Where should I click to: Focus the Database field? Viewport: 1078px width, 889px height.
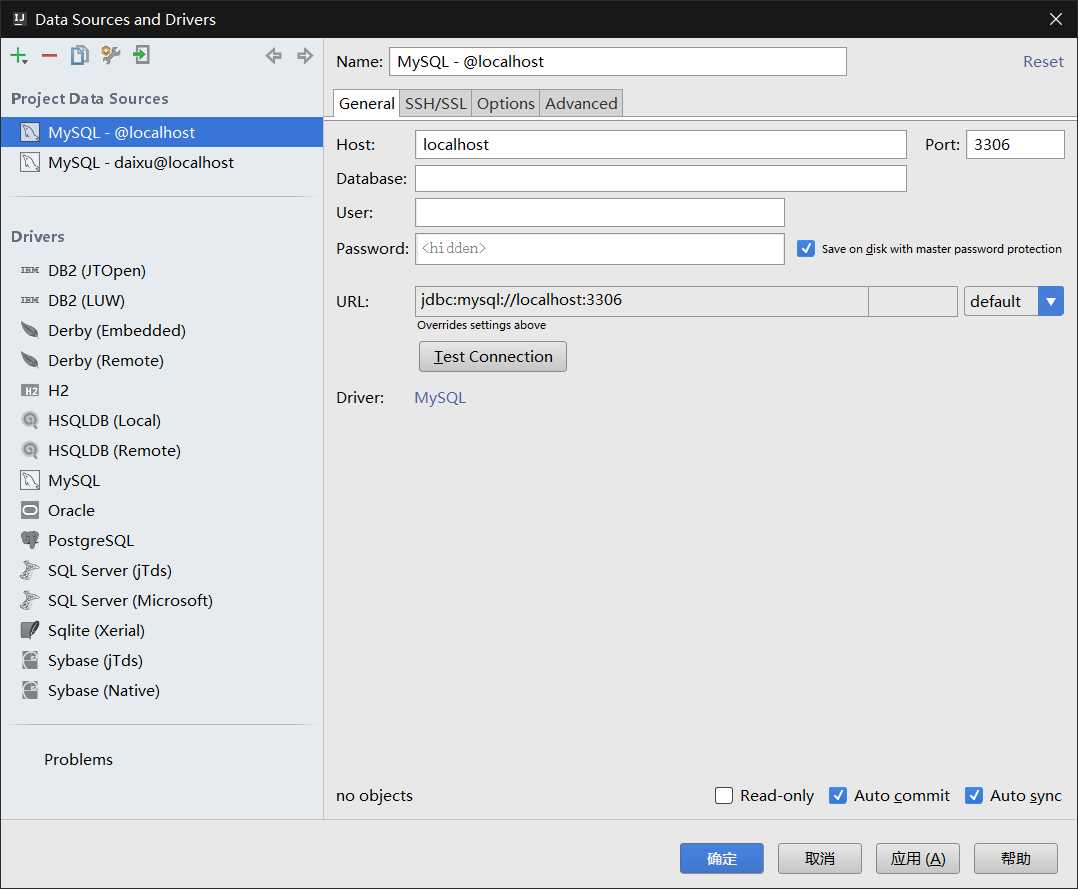coord(661,178)
